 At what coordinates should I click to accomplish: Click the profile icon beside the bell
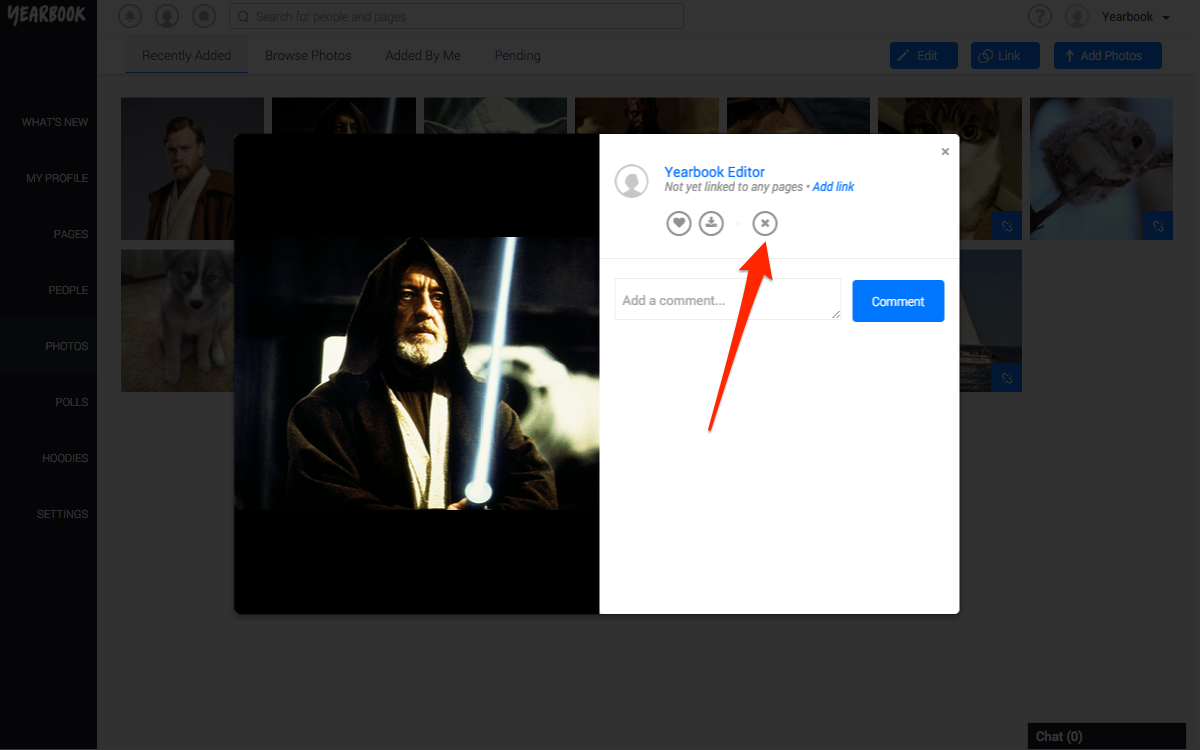[x=167, y=16]
